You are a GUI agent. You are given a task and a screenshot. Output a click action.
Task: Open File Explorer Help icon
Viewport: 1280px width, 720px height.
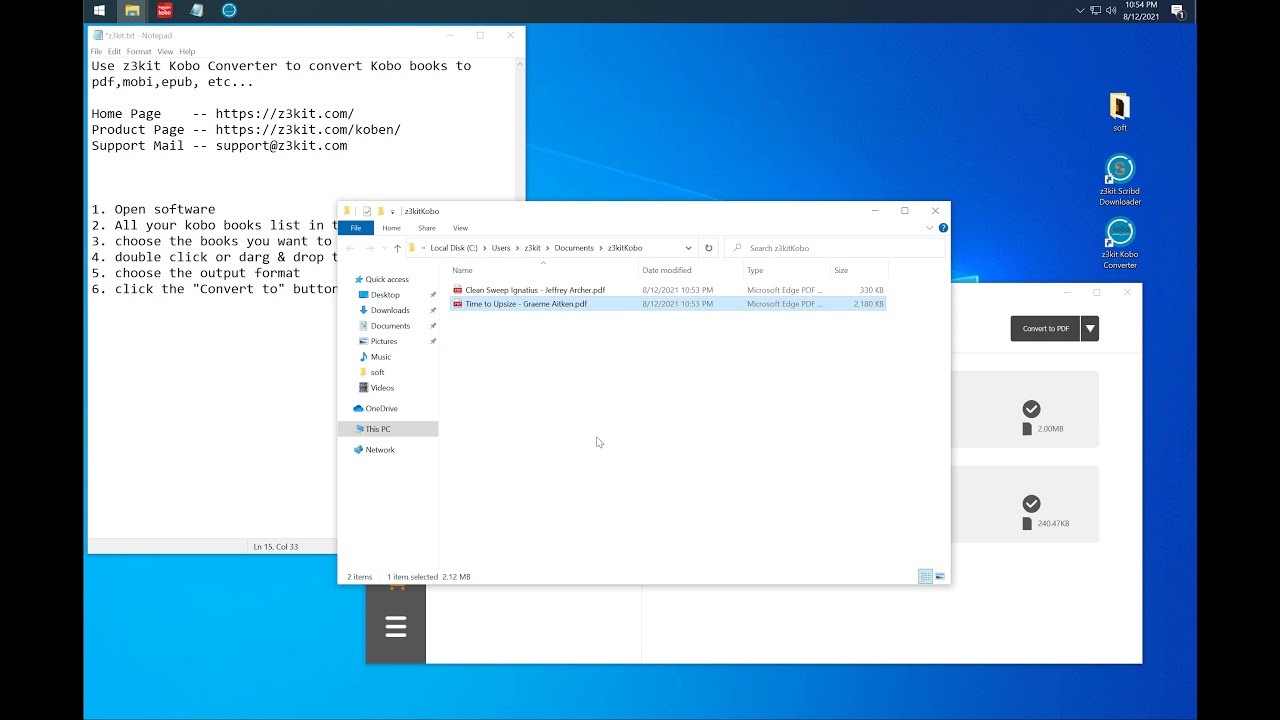click(x=943, y=228)
